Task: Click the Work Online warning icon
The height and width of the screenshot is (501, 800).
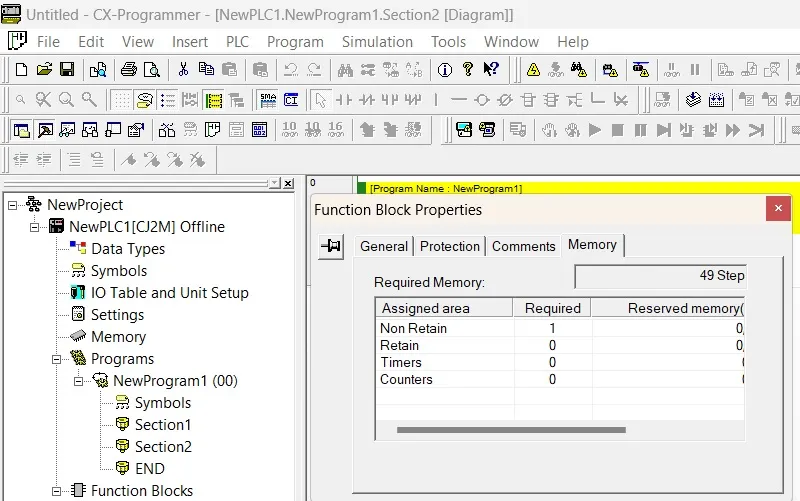Action: click(x=533, y=69)
